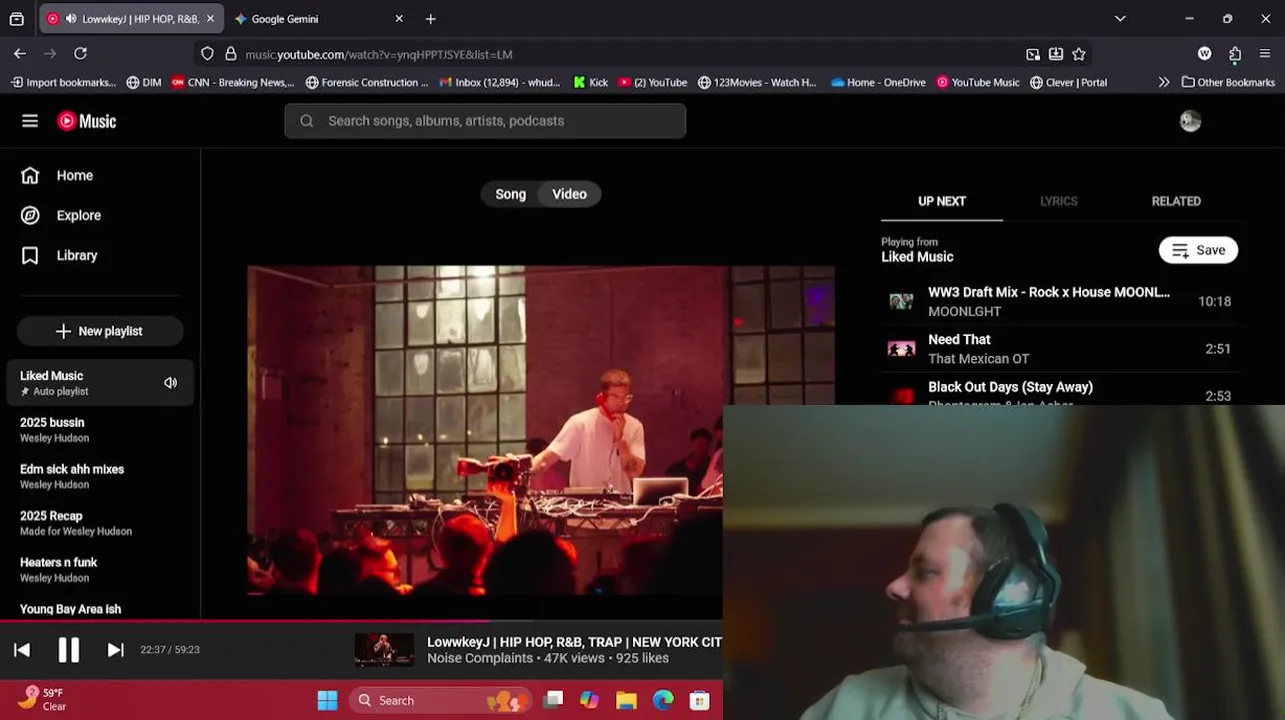Select the Lyrics tab
Image resolution: width=1285 pixels, height=720 pixels.
pos(1058,201)
